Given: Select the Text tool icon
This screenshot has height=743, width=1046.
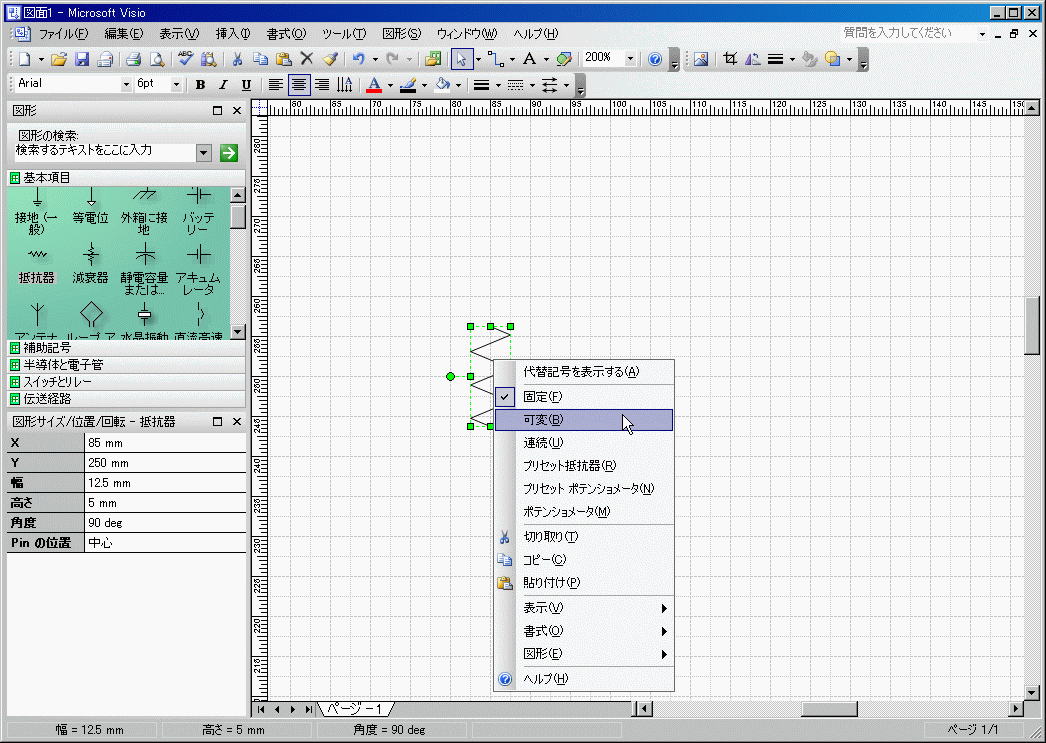Looking at the screenshot, I should 529,59.
